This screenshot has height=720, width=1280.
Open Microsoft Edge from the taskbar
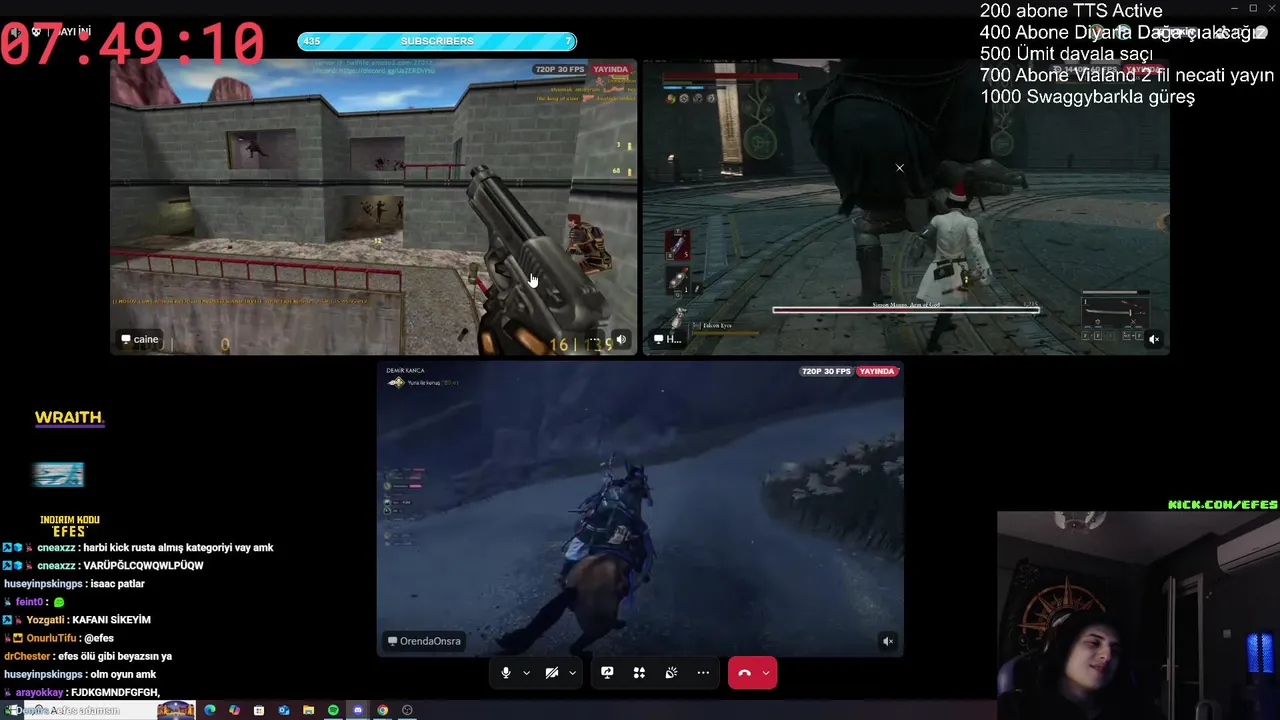point(210,710)
